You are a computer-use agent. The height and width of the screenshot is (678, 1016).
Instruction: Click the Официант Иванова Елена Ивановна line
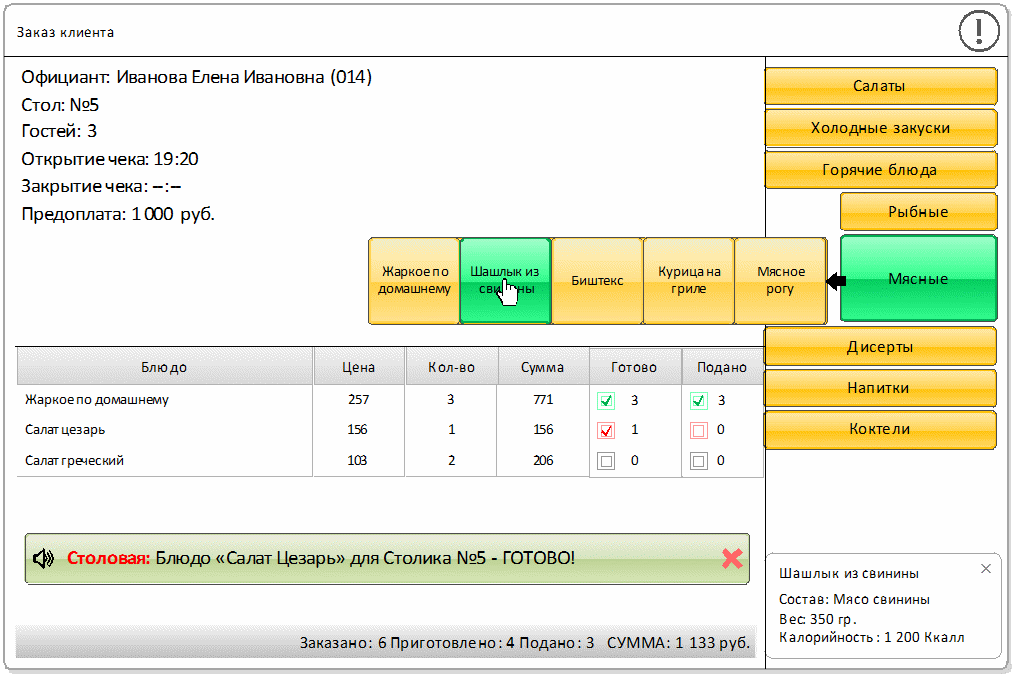[x=196, y=77]
